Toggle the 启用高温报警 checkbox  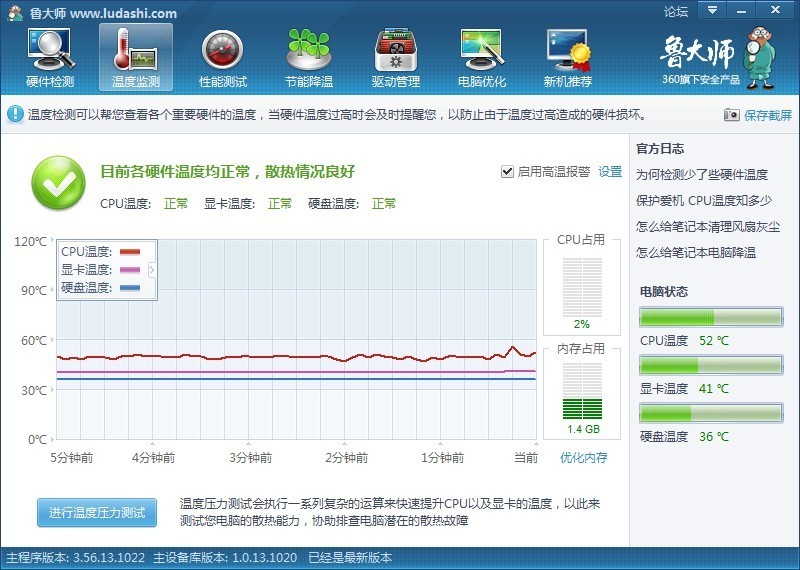[507, 171]
